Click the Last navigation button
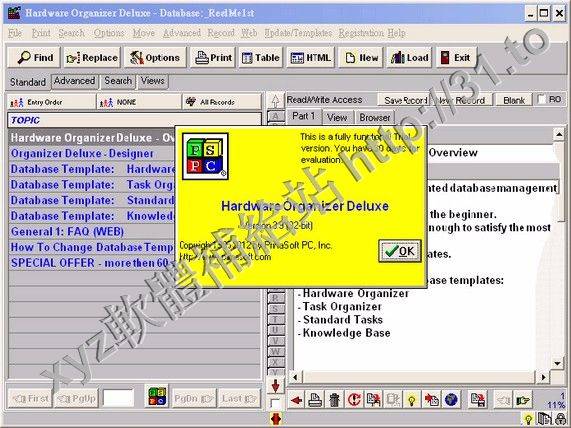This screenshot has width=571, height=428. pos(239,398)
